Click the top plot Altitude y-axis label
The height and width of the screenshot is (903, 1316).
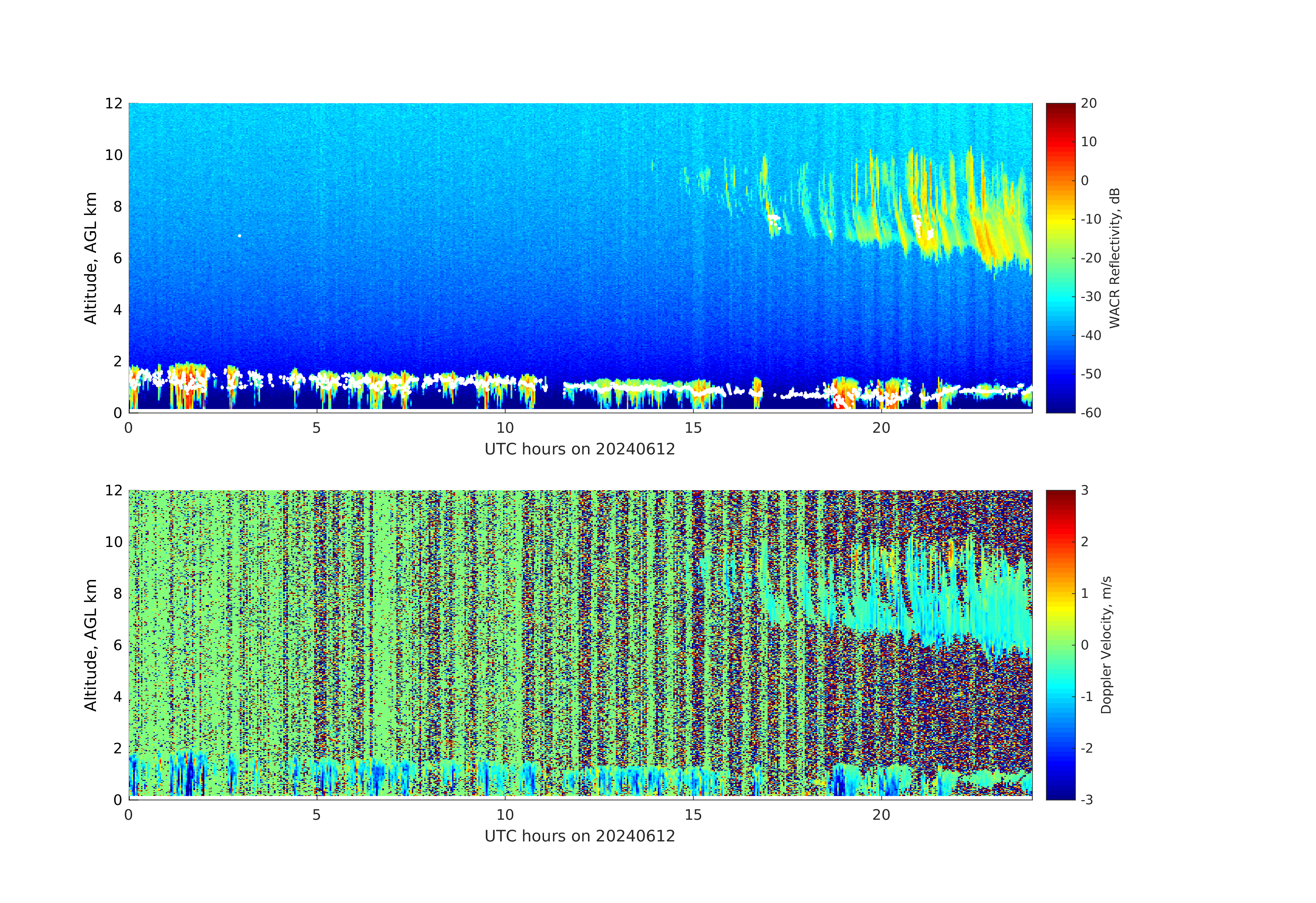[x=90, y=258]
